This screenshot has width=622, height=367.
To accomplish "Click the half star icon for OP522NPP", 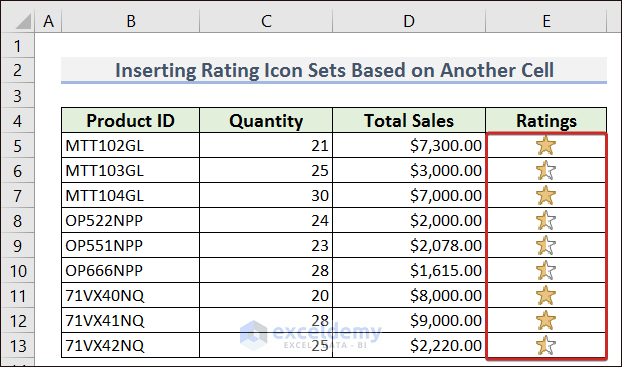I will (546, 220).
